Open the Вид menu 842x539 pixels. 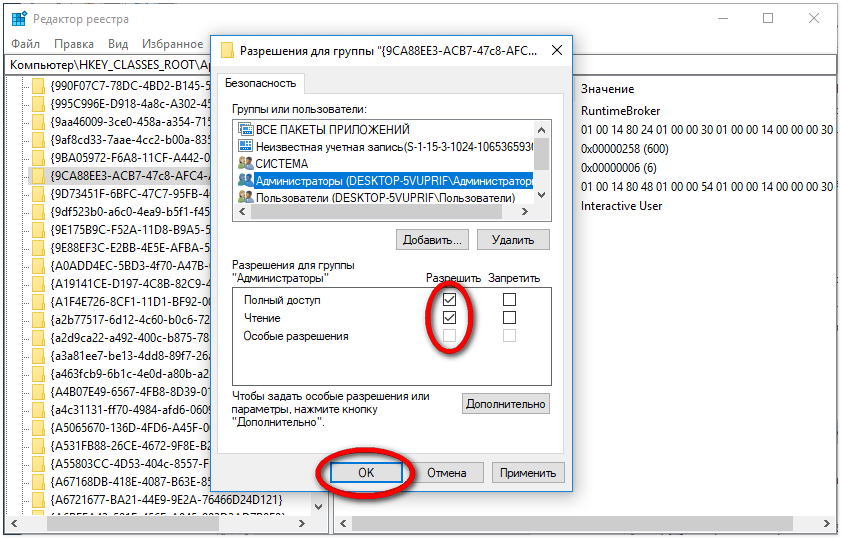click(118, 44)
